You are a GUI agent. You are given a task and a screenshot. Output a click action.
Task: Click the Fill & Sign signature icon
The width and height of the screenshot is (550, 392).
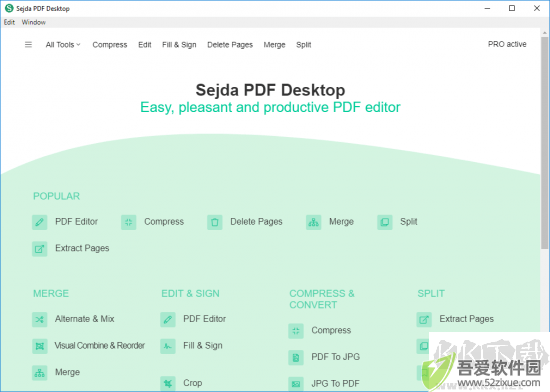coord(168,346)
